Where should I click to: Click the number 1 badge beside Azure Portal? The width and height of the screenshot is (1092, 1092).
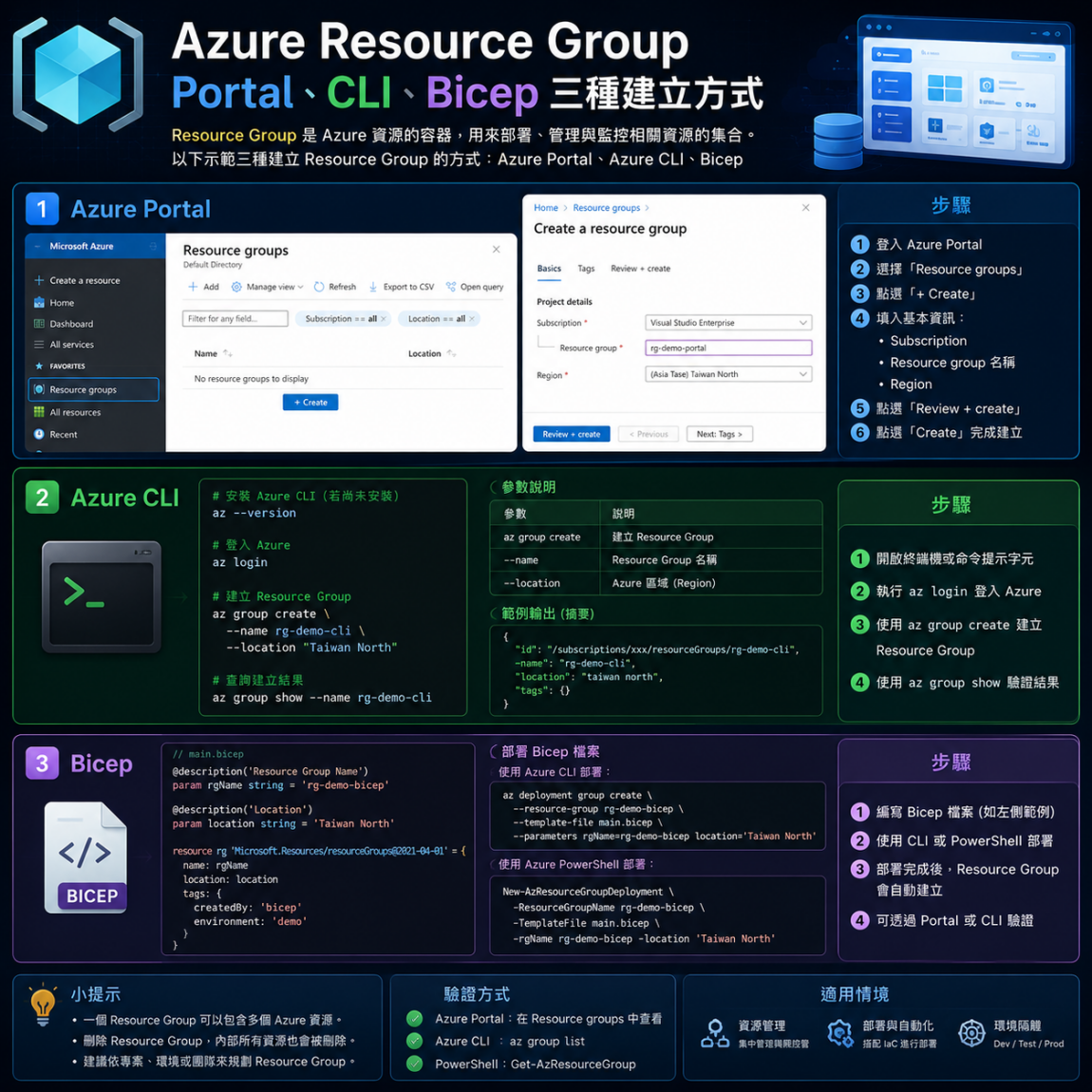tap(42, 209)
